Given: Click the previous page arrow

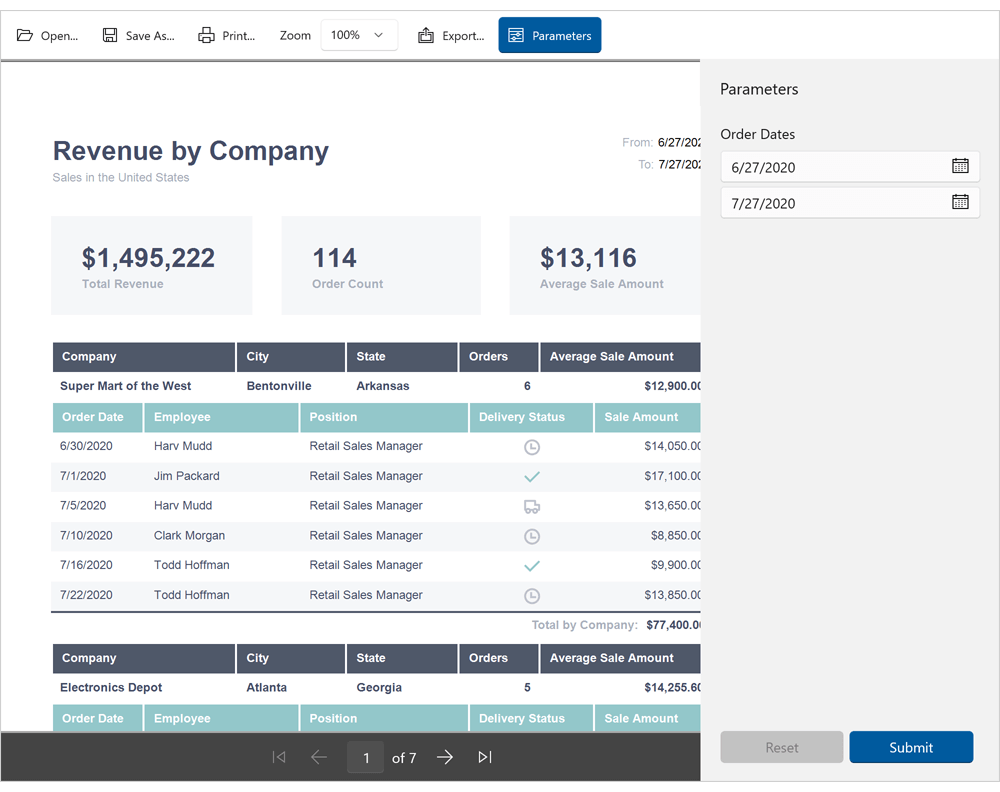Looking at the screenshot, I should click(319, 757).
